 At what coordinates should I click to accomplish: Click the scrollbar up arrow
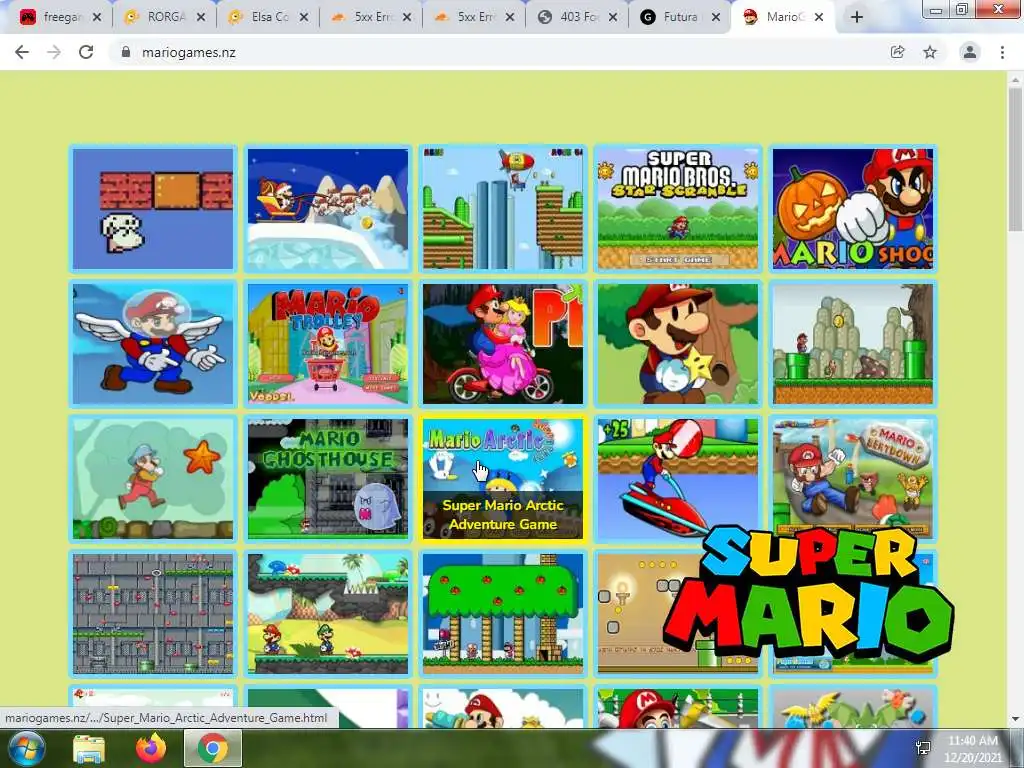tap(1015, 80)
